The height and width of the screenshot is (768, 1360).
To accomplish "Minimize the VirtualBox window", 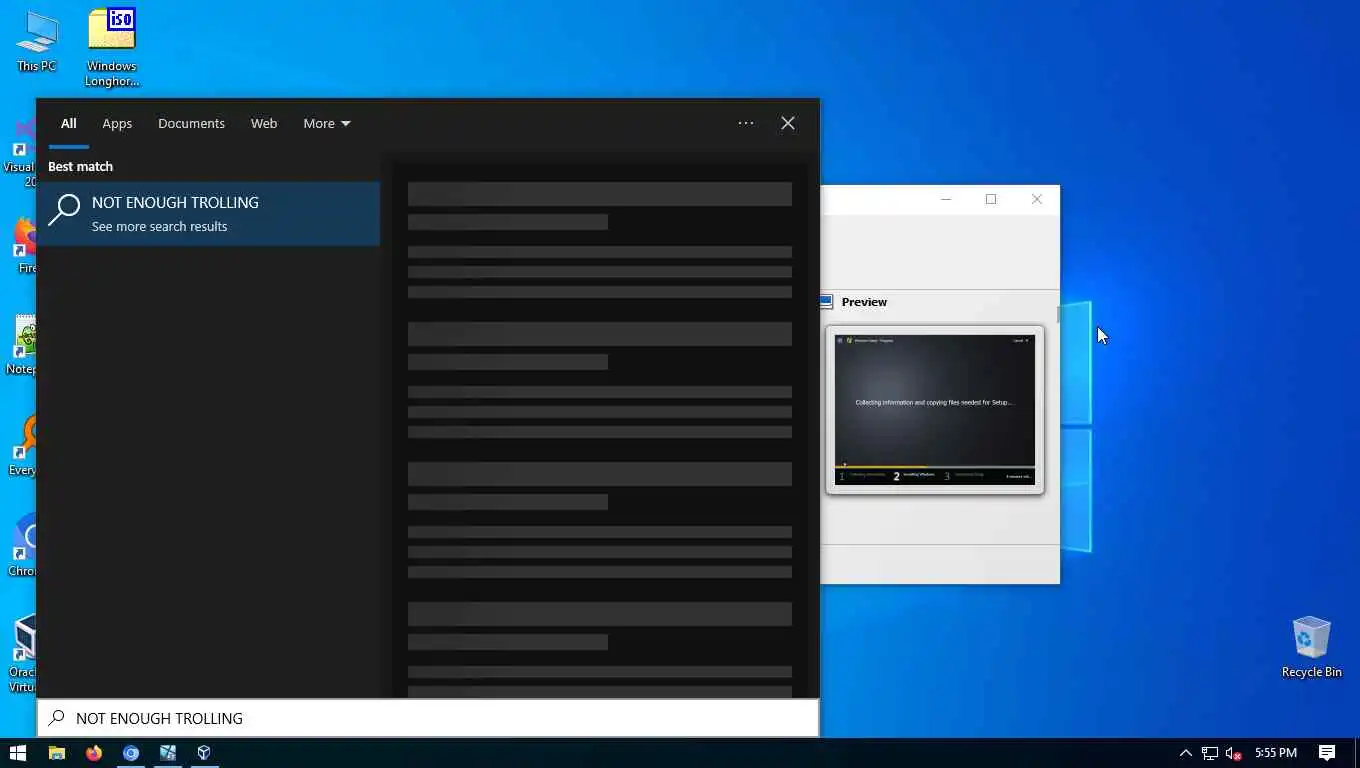I will click(946, 199).
